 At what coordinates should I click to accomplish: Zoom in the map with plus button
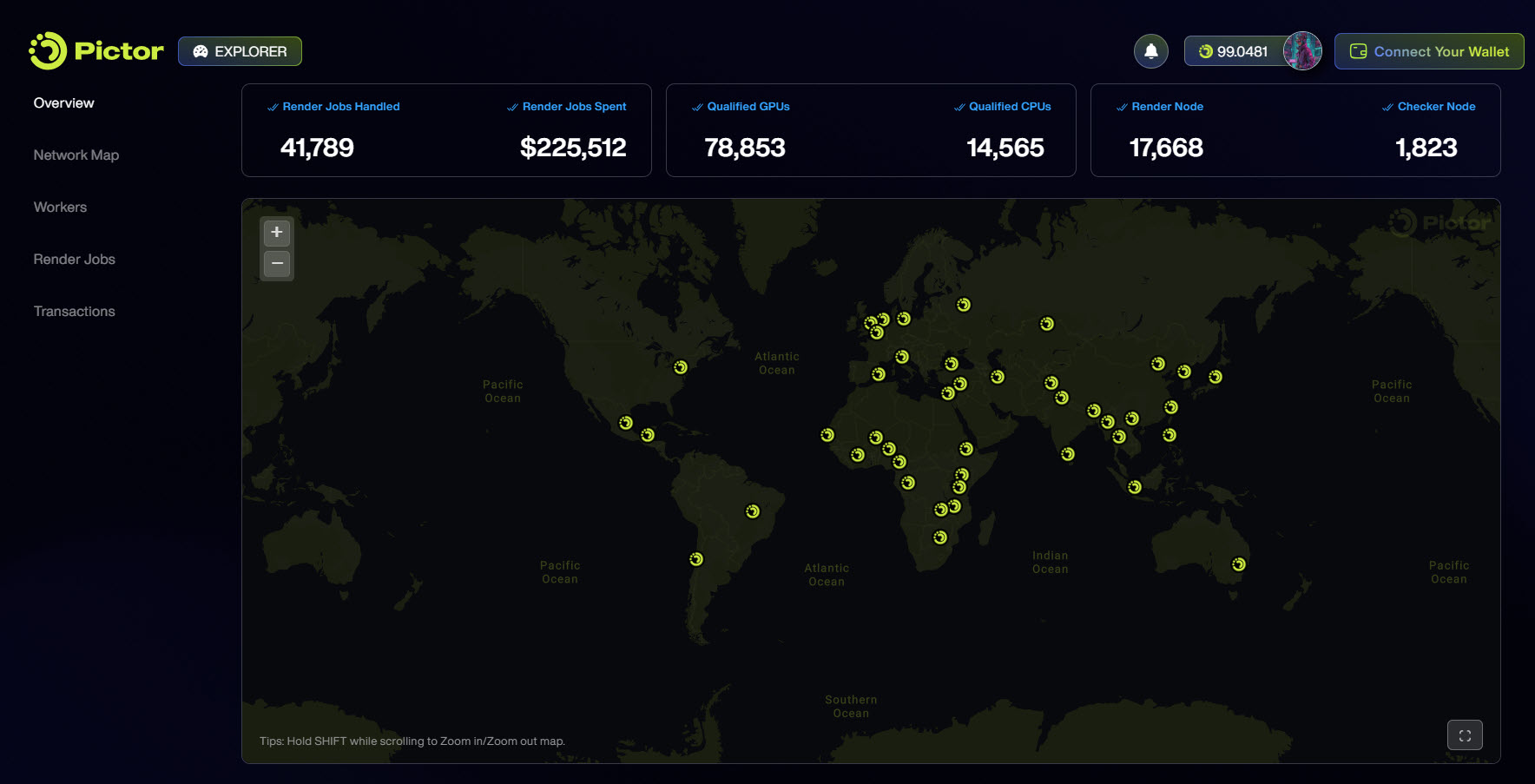pyautogui.click(x=277, y=233)
